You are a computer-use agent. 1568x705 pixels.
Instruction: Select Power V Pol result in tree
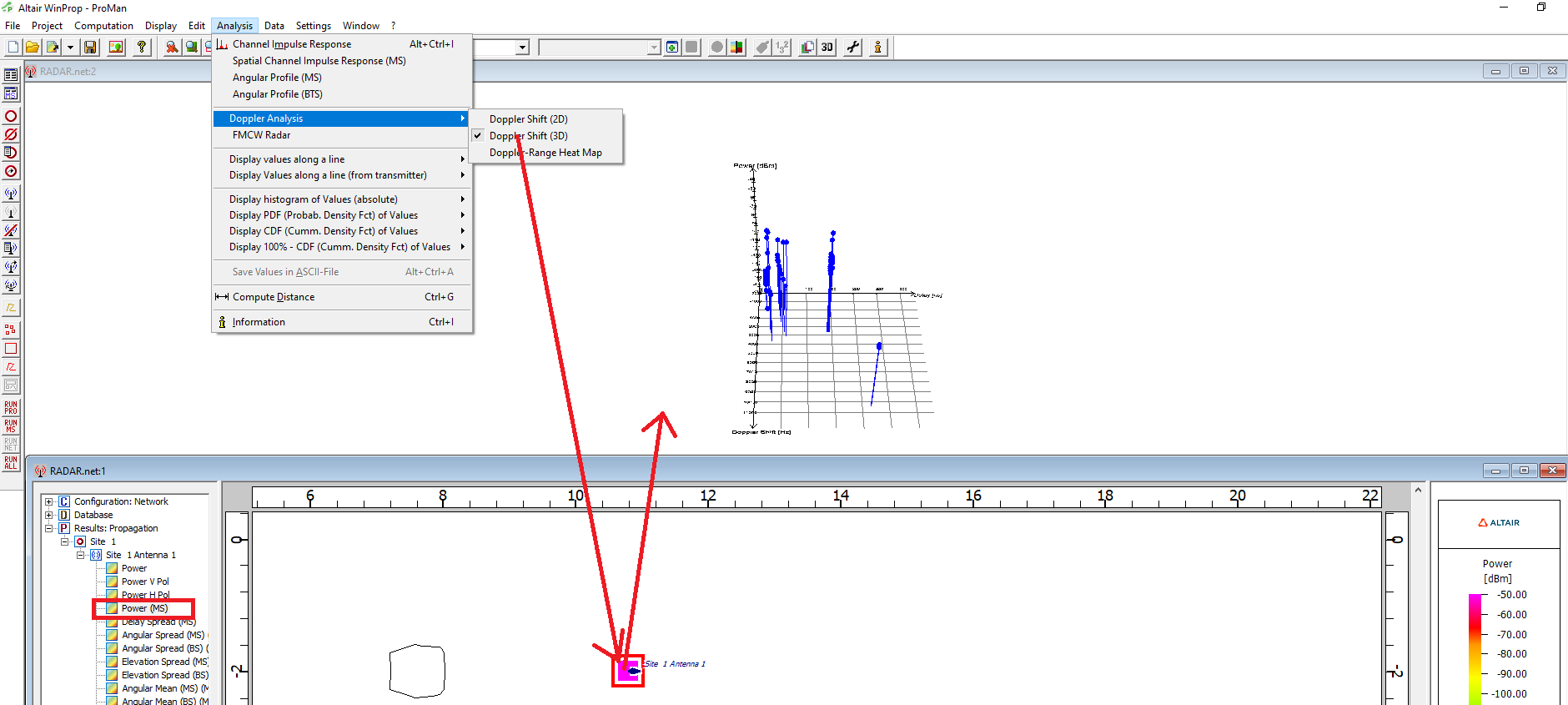145,582
